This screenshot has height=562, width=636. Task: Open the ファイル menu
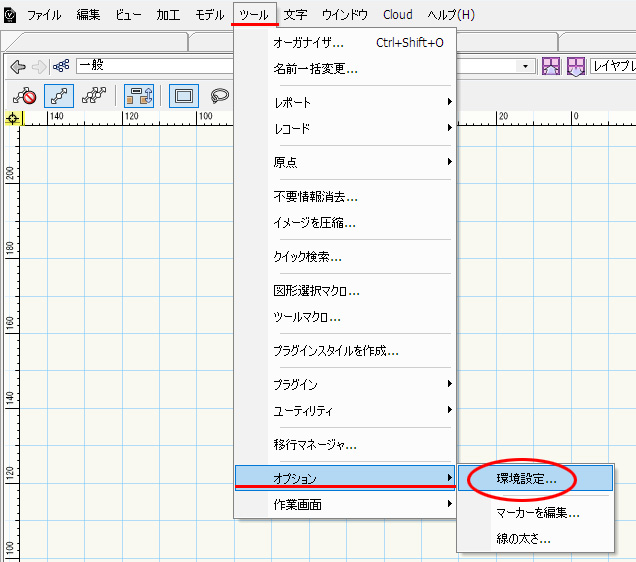tap(44, 15)
